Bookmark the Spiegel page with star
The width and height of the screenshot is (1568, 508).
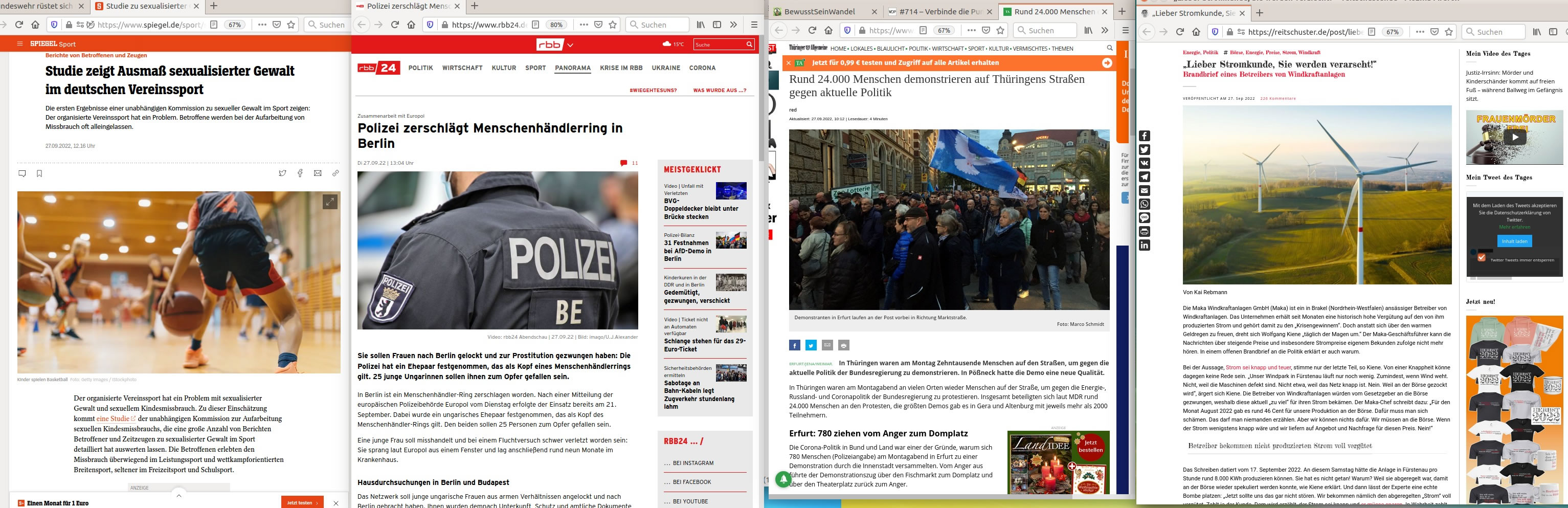(x=291, y=25)
